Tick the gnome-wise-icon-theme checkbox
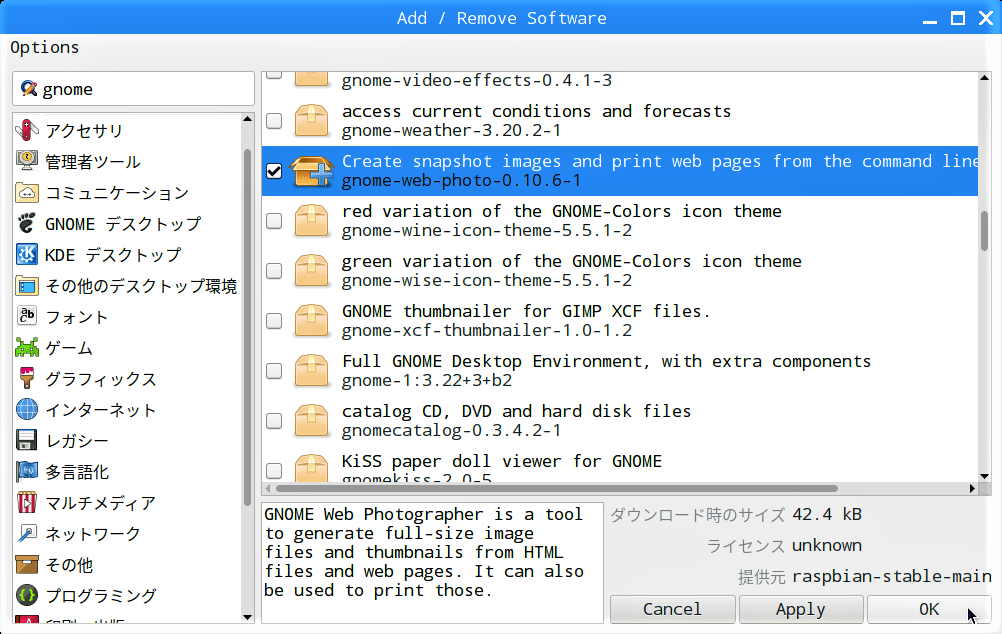Screen dimensions: 1002x634 click(x=274, y=270)
